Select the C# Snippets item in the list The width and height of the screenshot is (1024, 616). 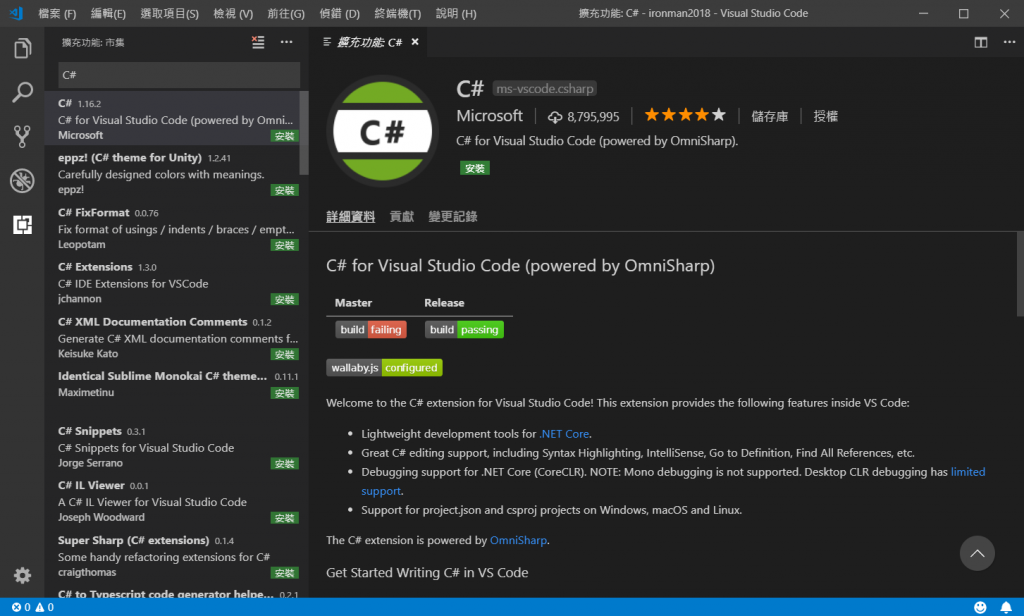pyautogui.click(x=176, y=447)
